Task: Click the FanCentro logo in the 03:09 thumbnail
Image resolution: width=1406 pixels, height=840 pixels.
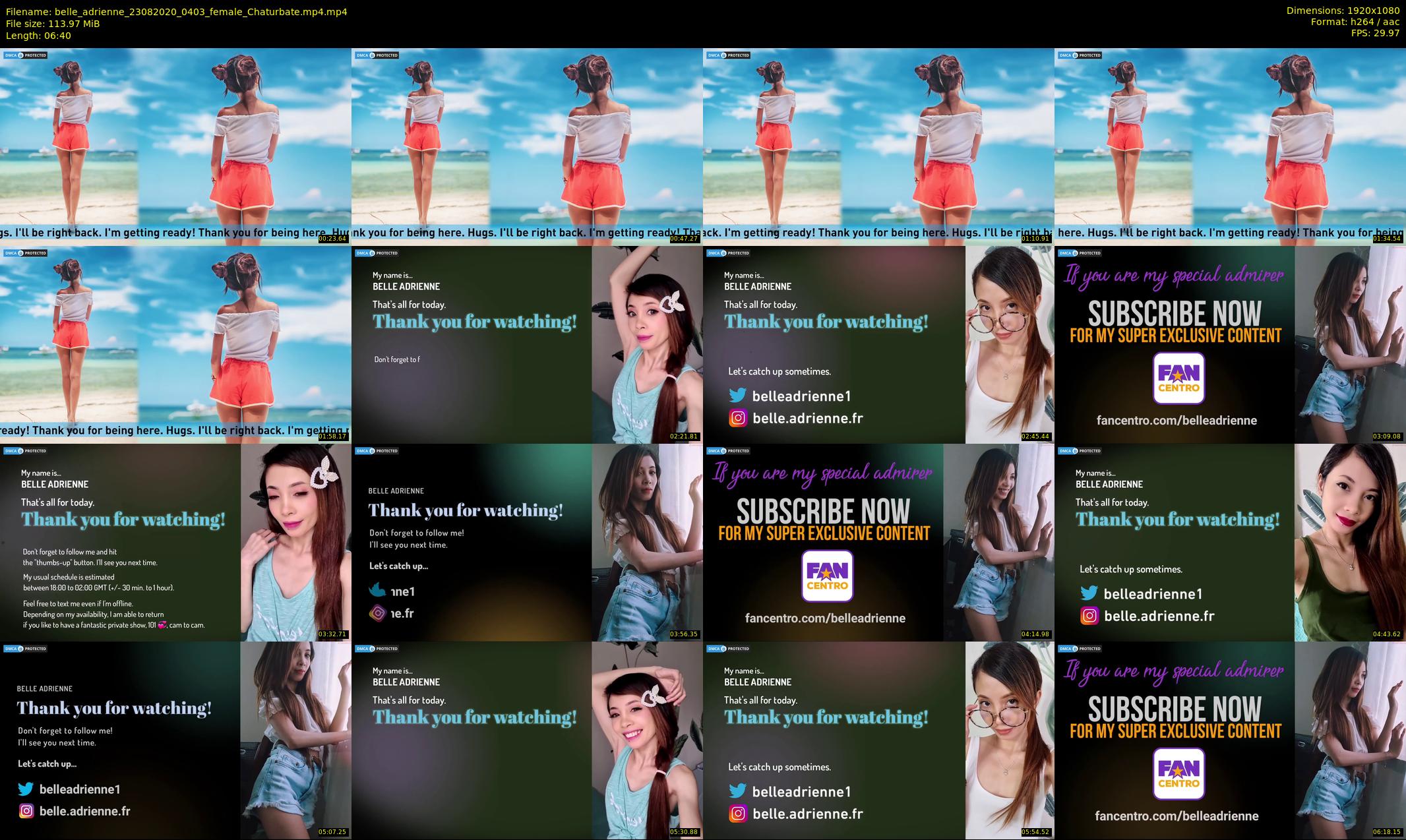Action: click(1178, 378)
